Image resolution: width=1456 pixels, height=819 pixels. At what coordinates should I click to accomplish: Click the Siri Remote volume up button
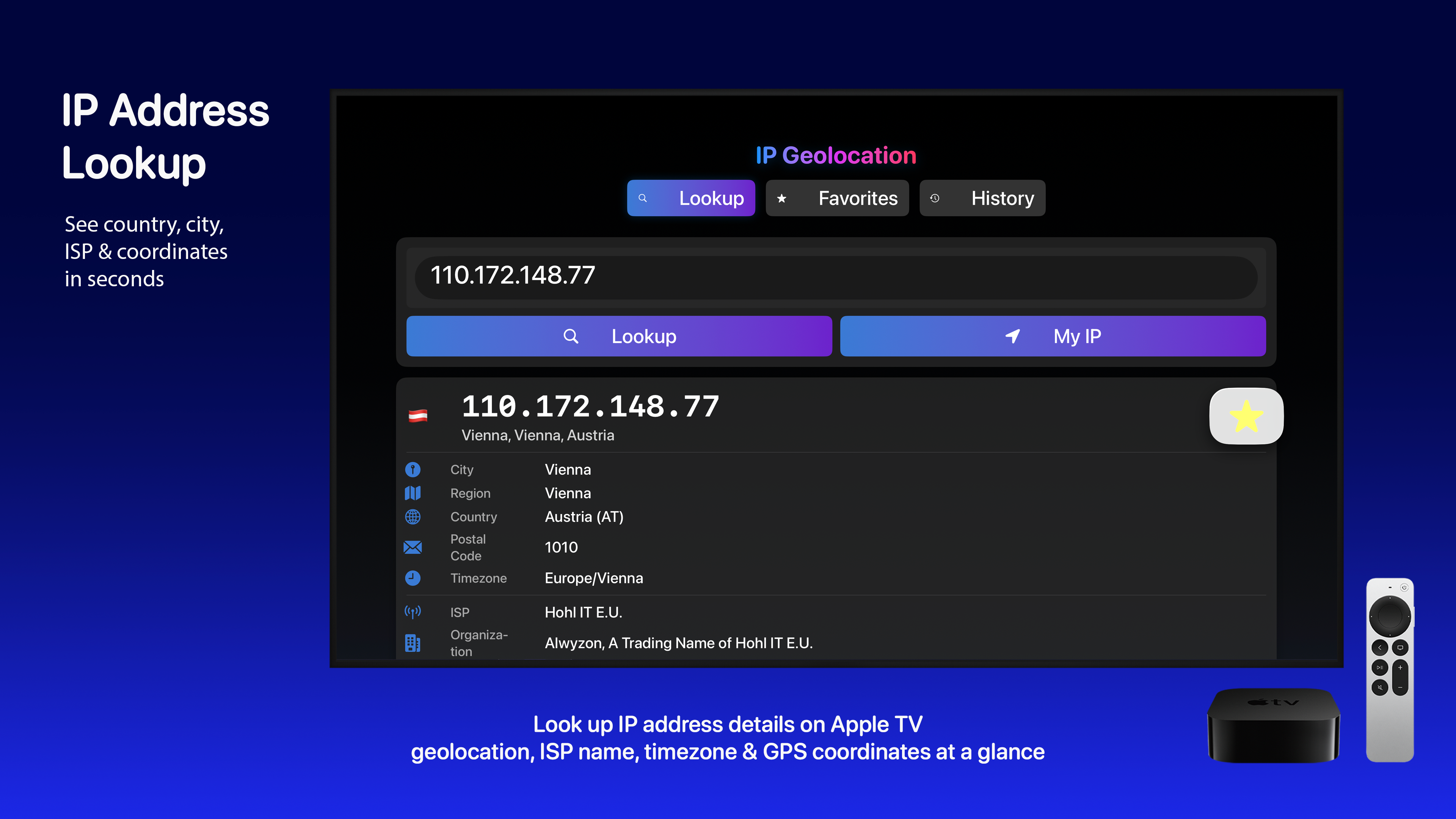coord(1400,667)
